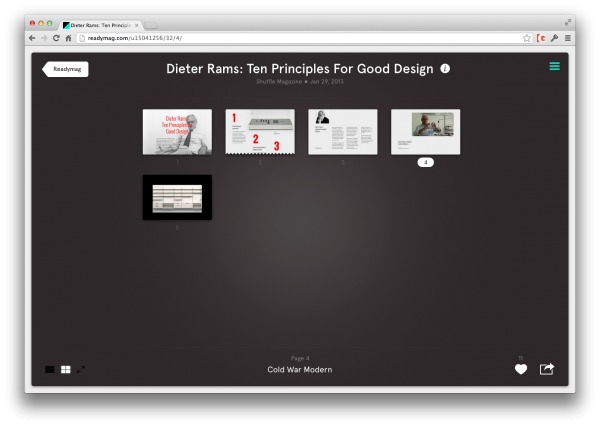600x427 pixels.
Task: Open page 2 thumbnail with red numbers
Action: tap(260, 132)
